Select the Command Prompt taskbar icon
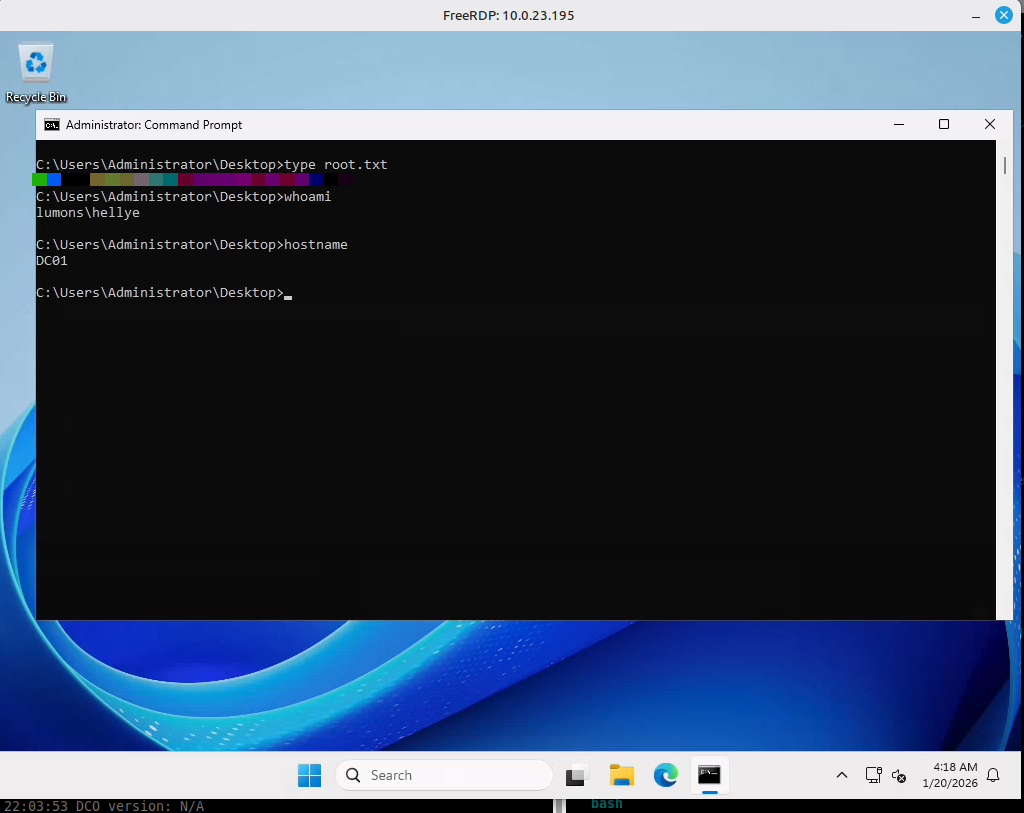This screenshot has width=1024, height=813. tap(709, 775)
